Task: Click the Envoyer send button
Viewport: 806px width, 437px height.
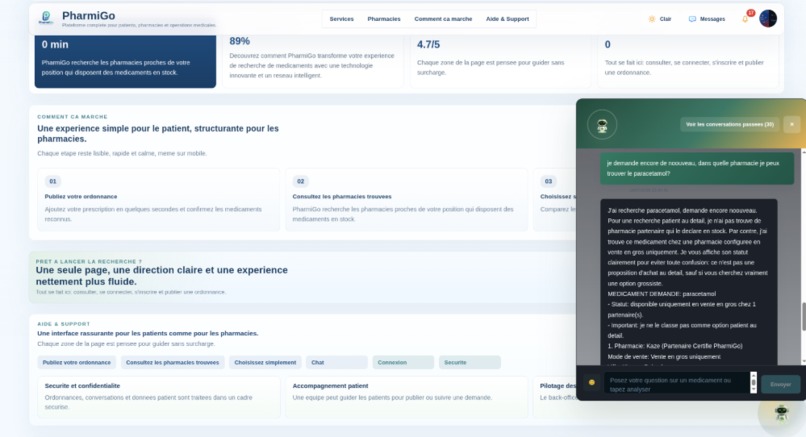Action: coord(780,384)
